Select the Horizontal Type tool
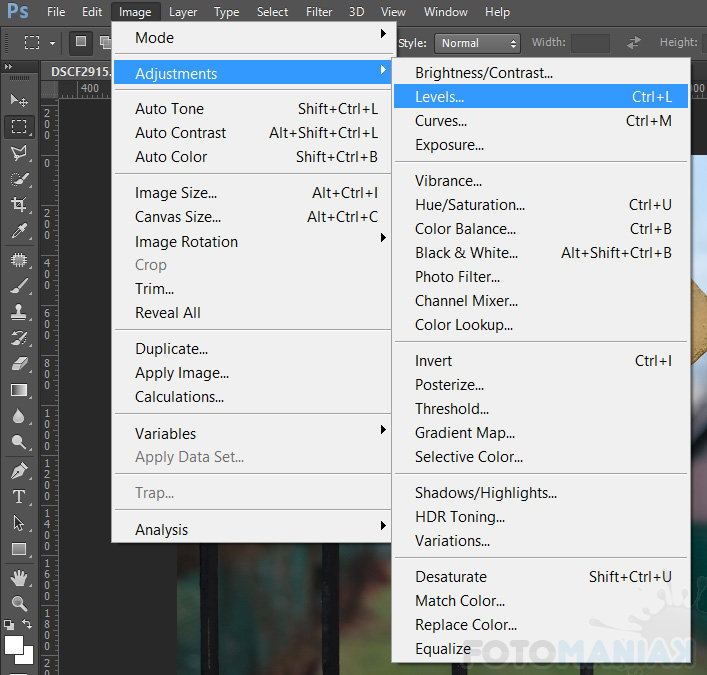The height and width of the screenshot is (675, 707). pos(19,497)
